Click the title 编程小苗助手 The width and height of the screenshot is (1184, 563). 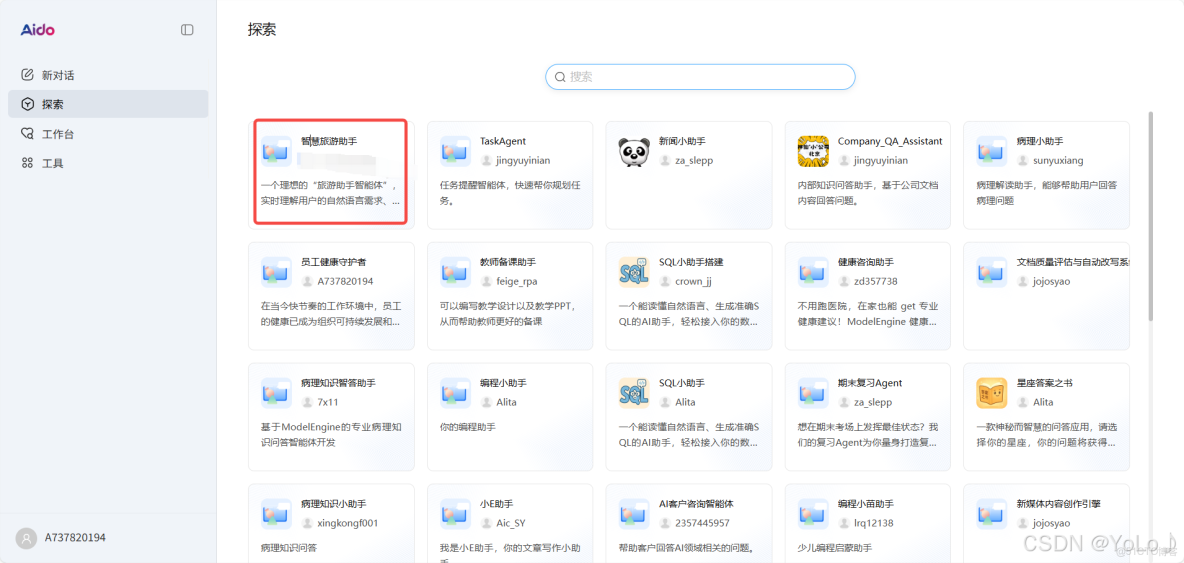pos(866,503)
